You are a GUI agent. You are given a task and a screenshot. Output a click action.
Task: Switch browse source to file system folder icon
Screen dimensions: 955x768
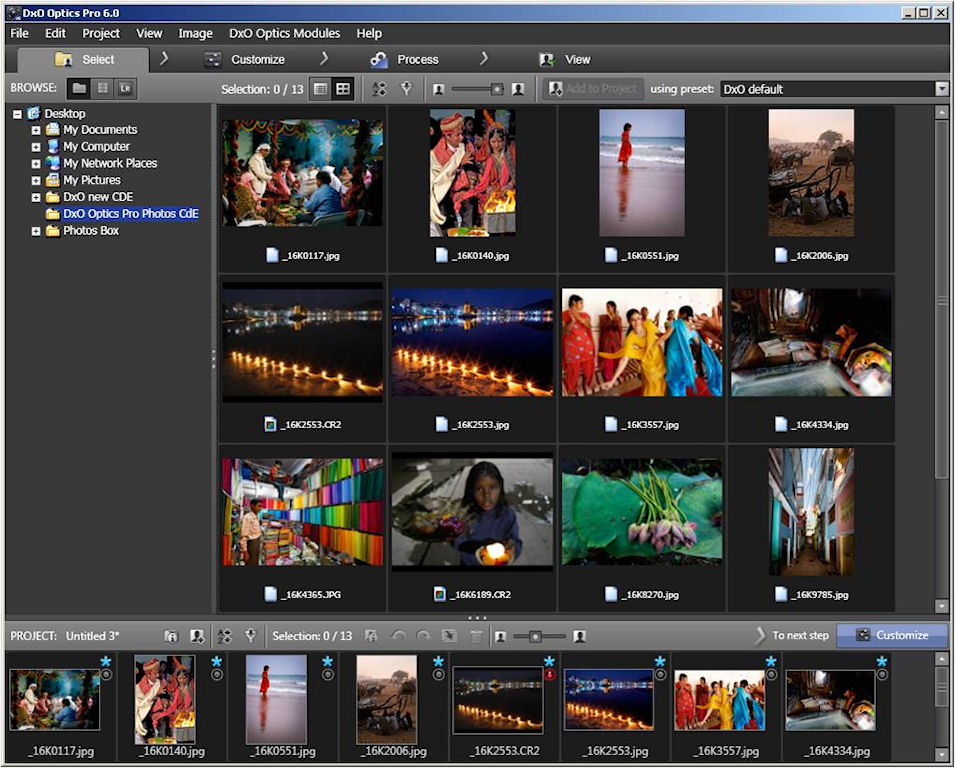point(79,89)
